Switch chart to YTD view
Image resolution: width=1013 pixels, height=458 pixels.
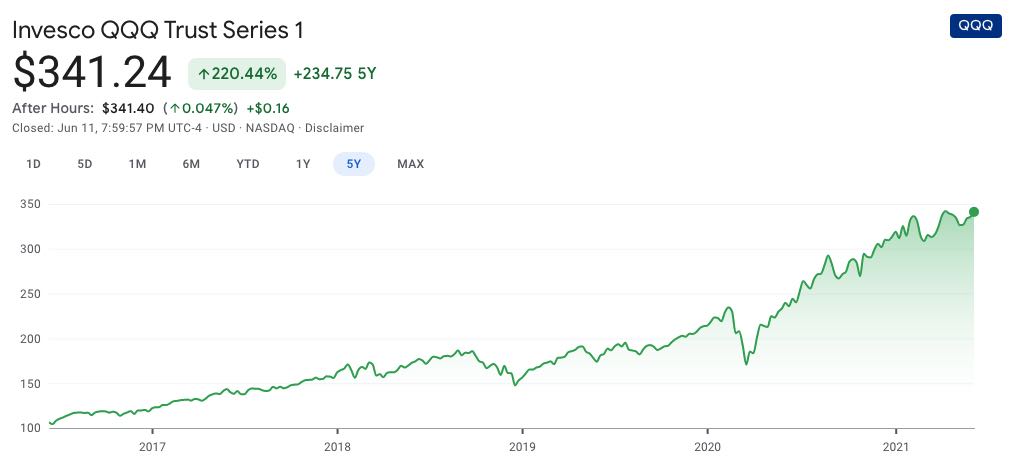[x=248, y=164]
